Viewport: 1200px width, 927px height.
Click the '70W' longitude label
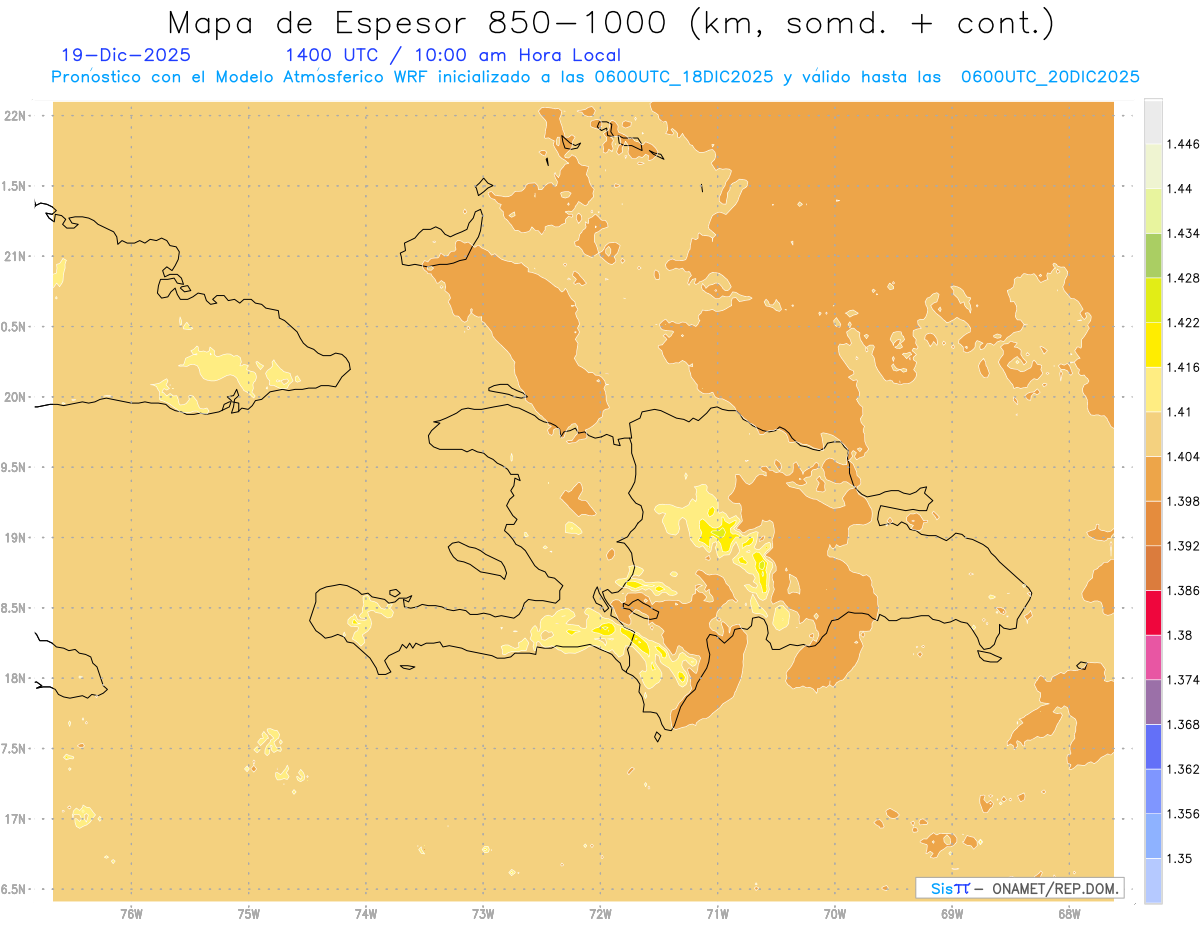(835, 913)
